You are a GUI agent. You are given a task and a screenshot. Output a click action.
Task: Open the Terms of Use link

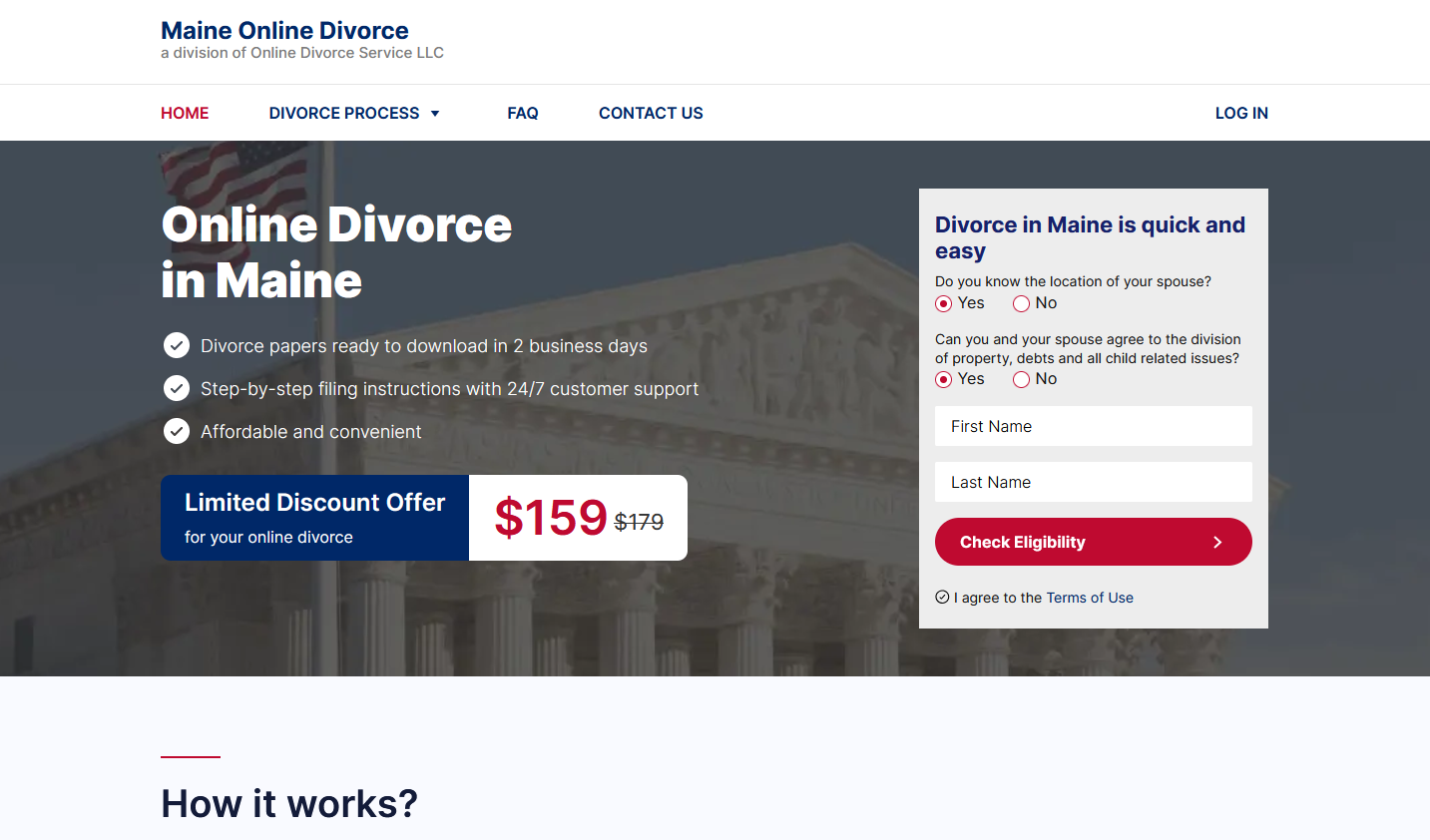[1090, 598]
